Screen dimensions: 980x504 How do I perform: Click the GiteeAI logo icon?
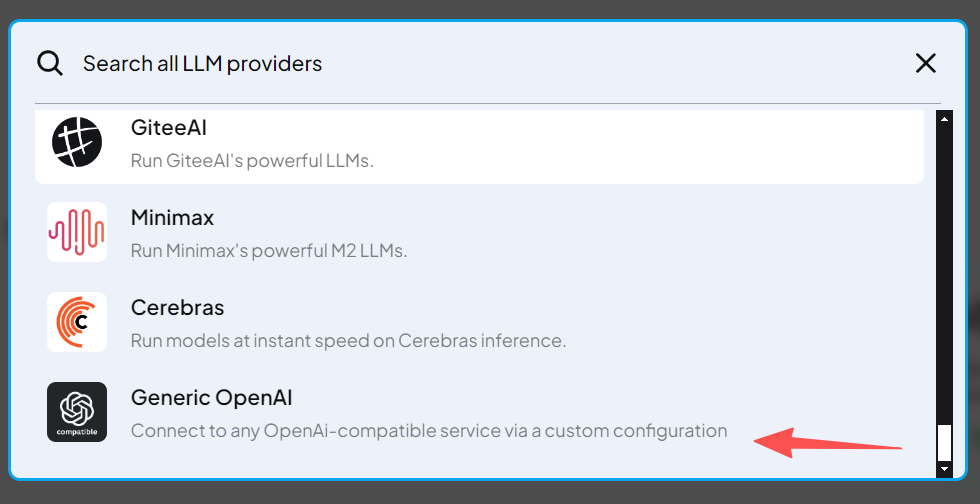(77, 142)
